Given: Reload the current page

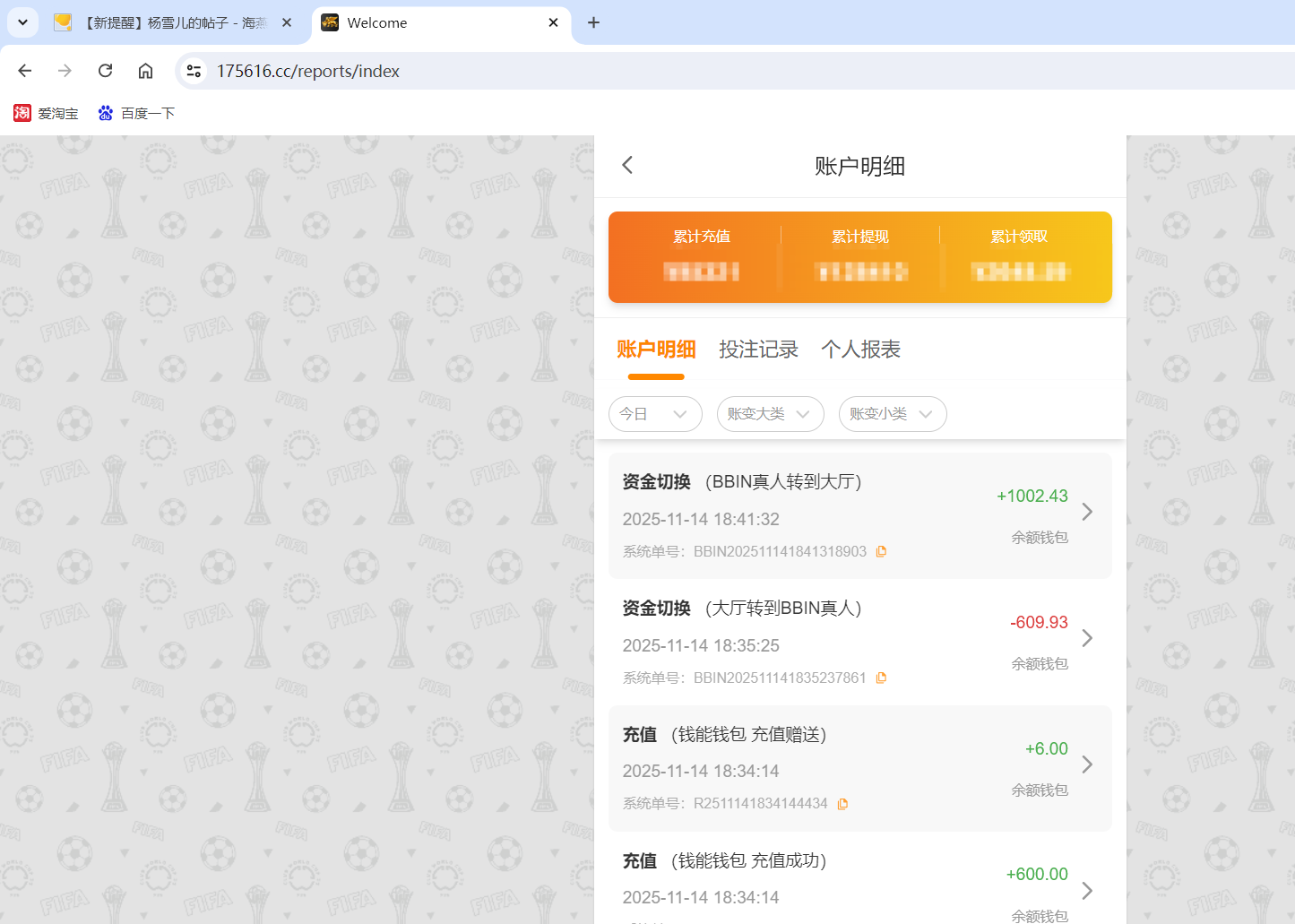Looking at the screenshot, I should tap(105, 71).
